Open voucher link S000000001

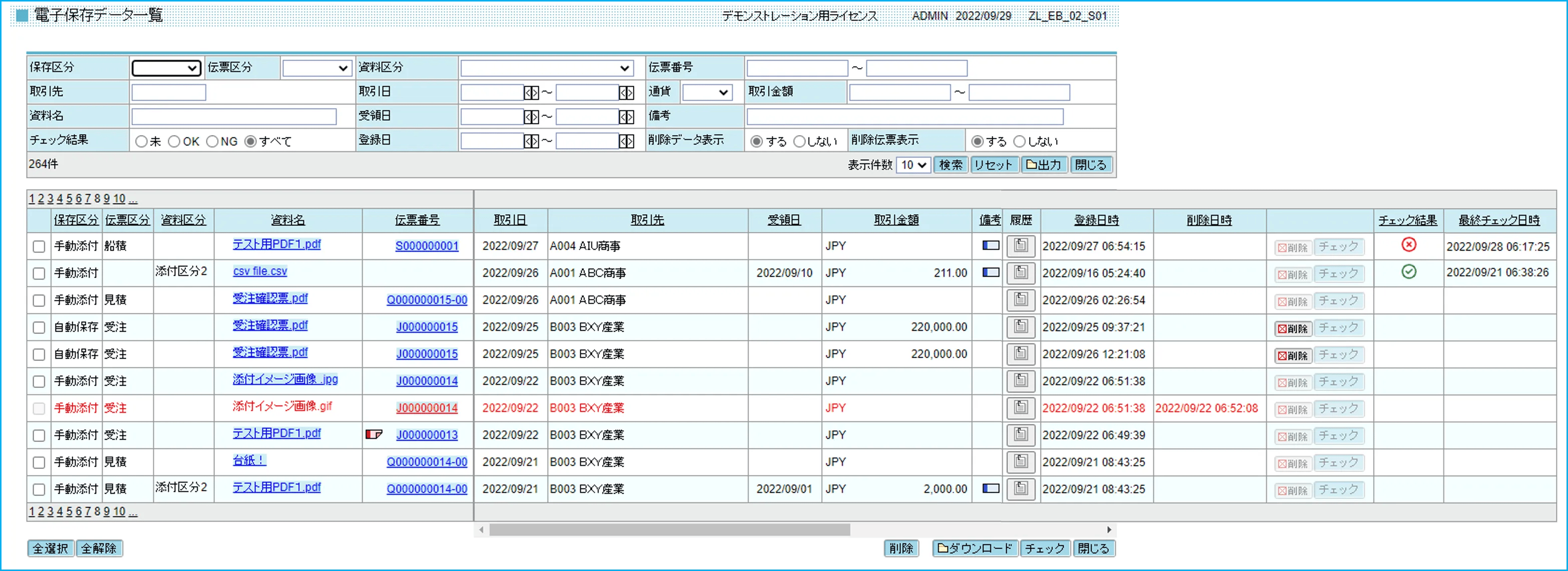tap(426, 246)
